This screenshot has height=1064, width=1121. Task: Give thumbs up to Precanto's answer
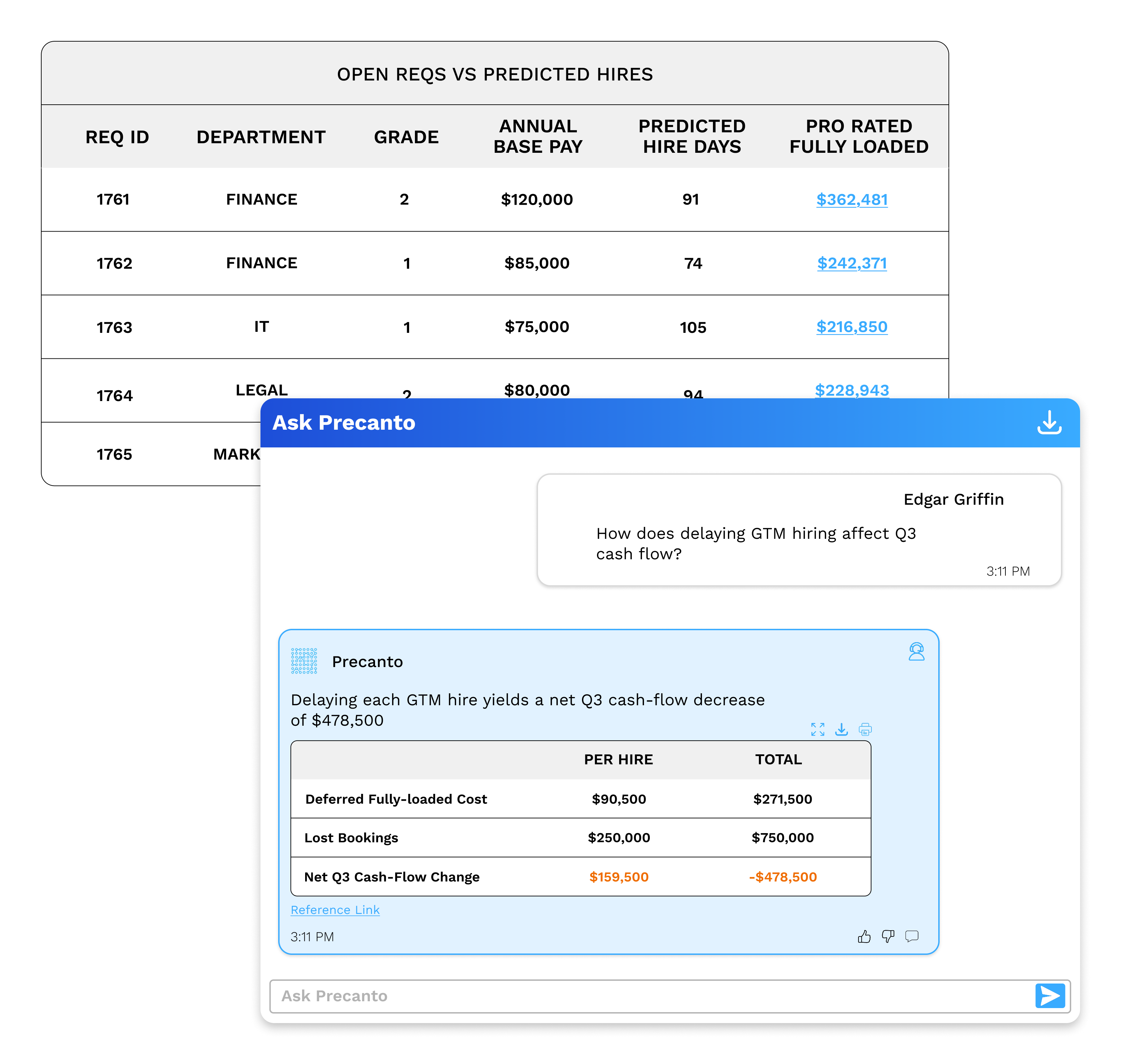864,936
